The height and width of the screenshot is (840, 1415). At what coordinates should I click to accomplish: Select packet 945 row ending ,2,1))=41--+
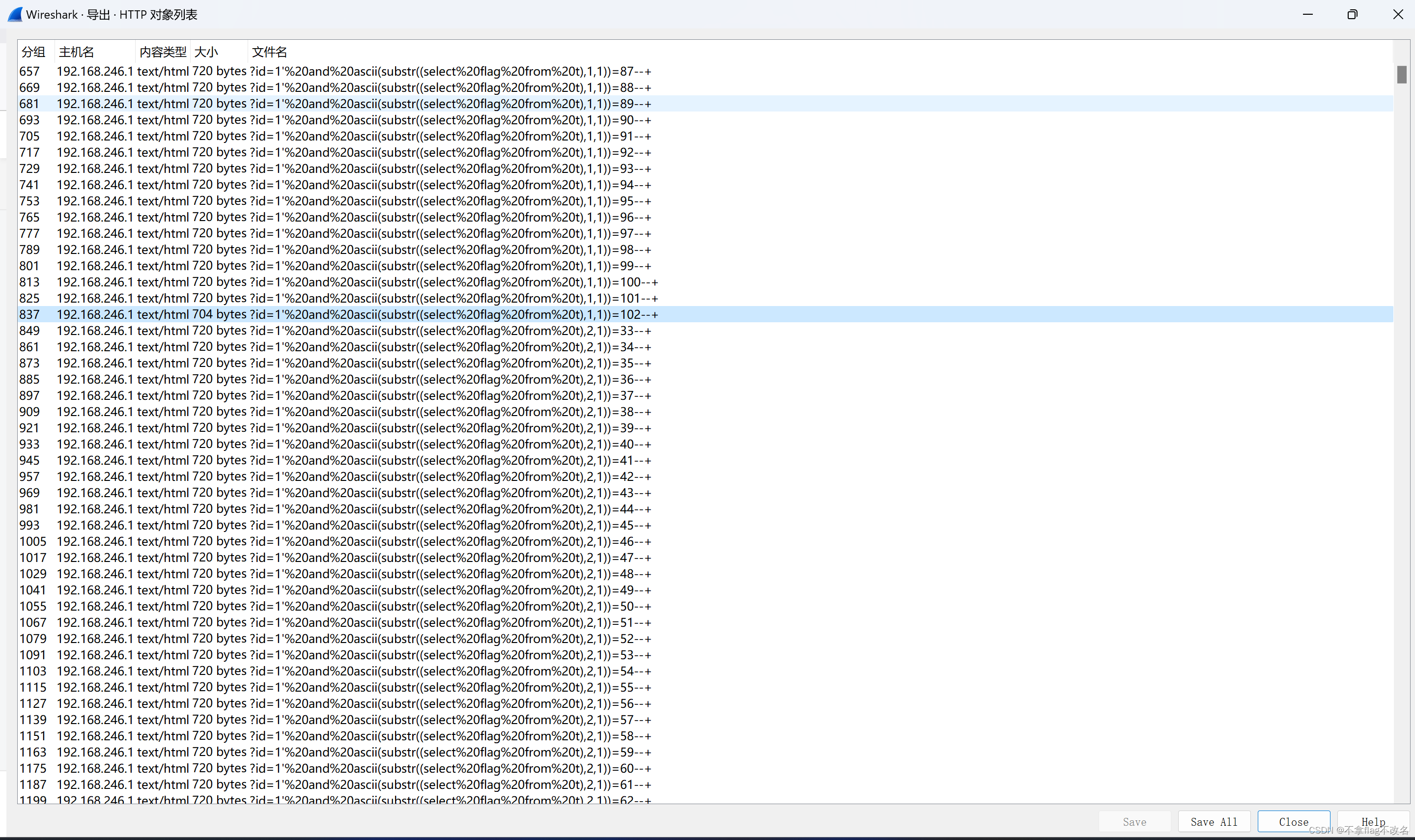coord(705,460)
